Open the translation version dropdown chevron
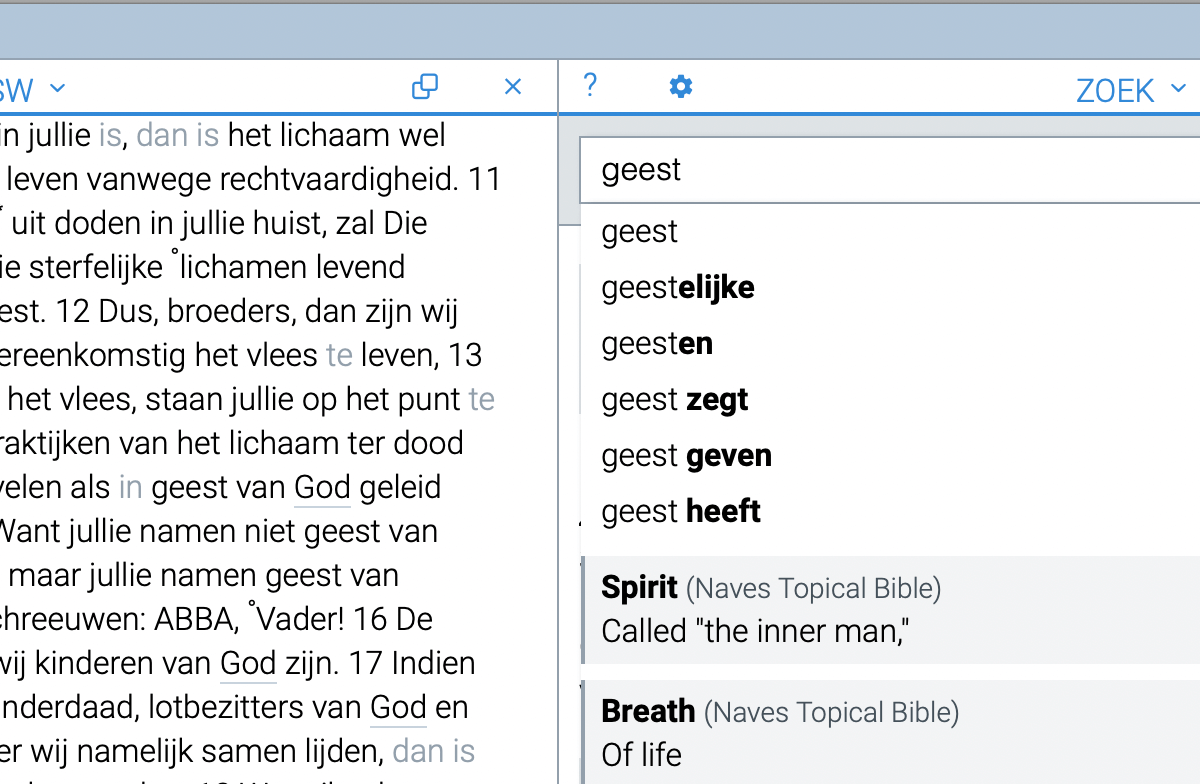 pos(58,88)
